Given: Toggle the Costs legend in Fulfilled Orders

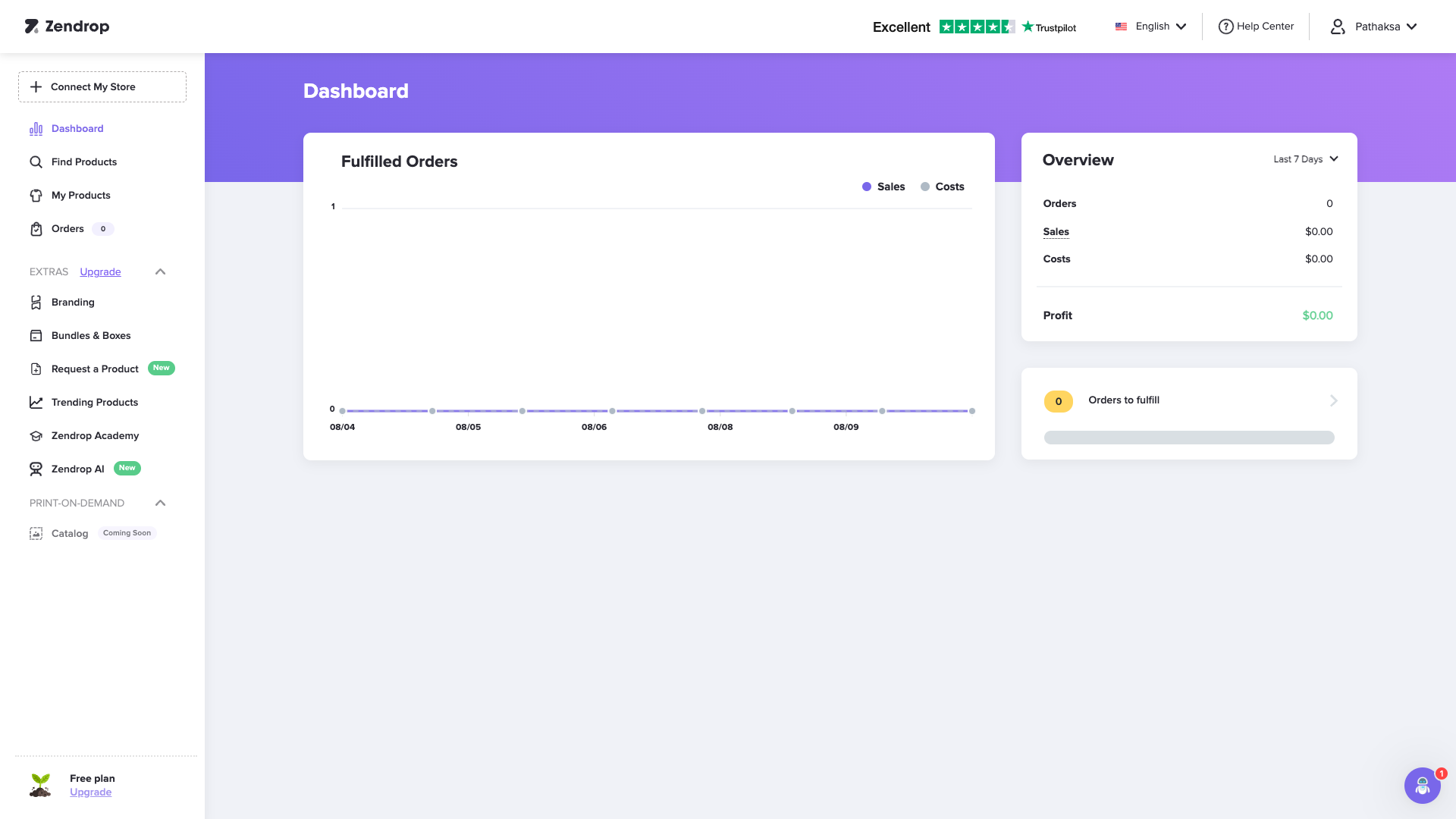Looking at the screenshot, I should [943, 187].
